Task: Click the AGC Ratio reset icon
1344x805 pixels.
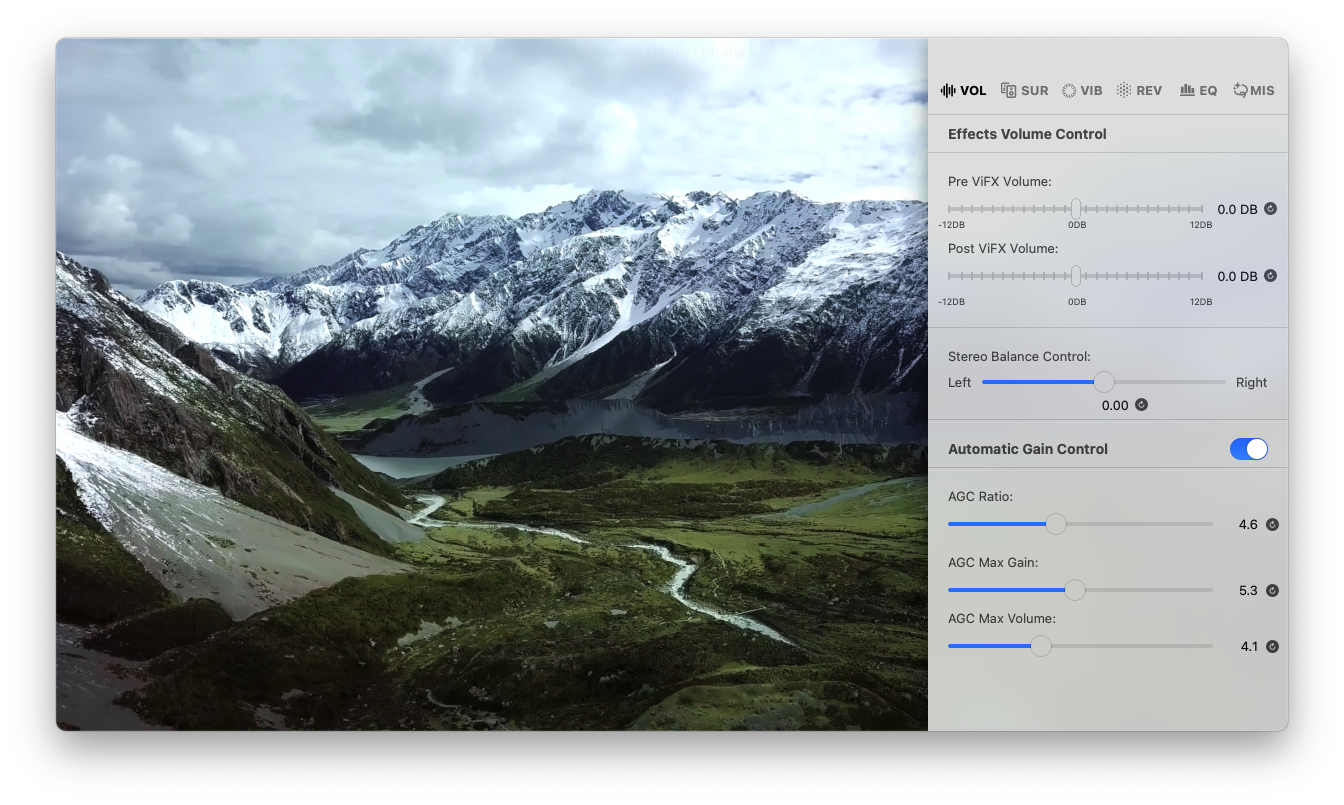Action: point(1272,524)
